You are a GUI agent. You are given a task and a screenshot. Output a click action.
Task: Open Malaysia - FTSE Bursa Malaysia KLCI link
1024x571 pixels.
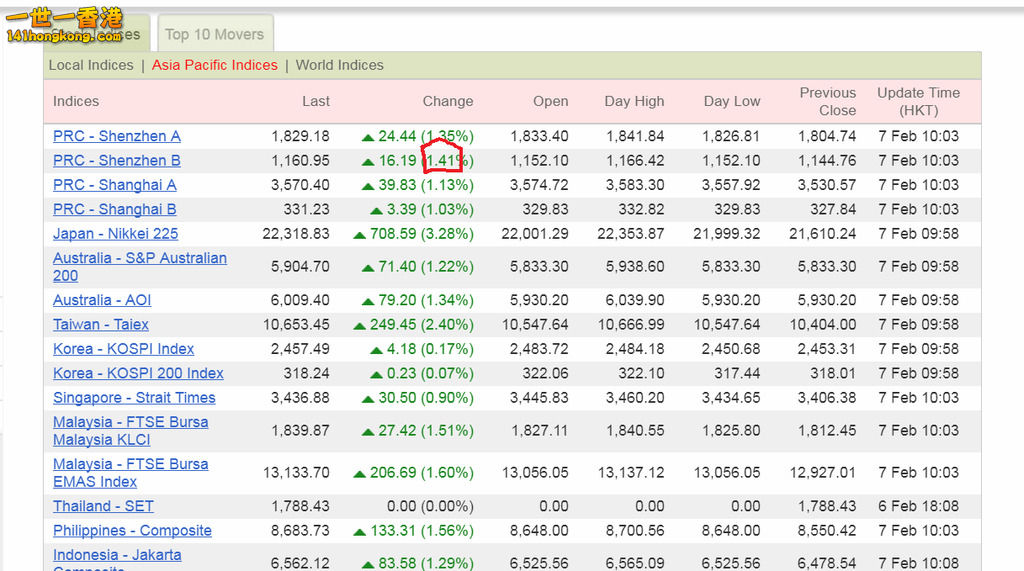coord(131,431)
